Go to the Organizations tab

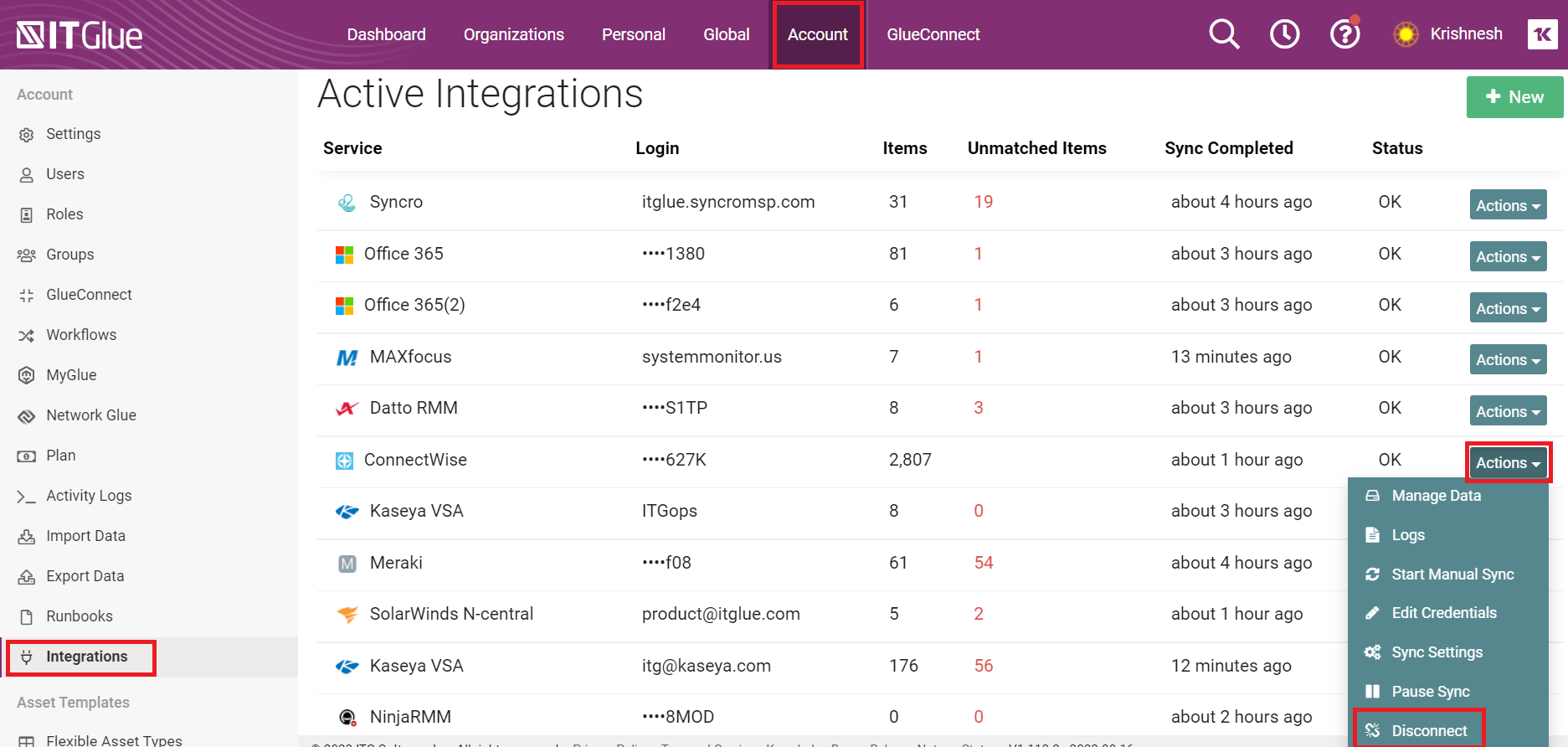(514, 34)
